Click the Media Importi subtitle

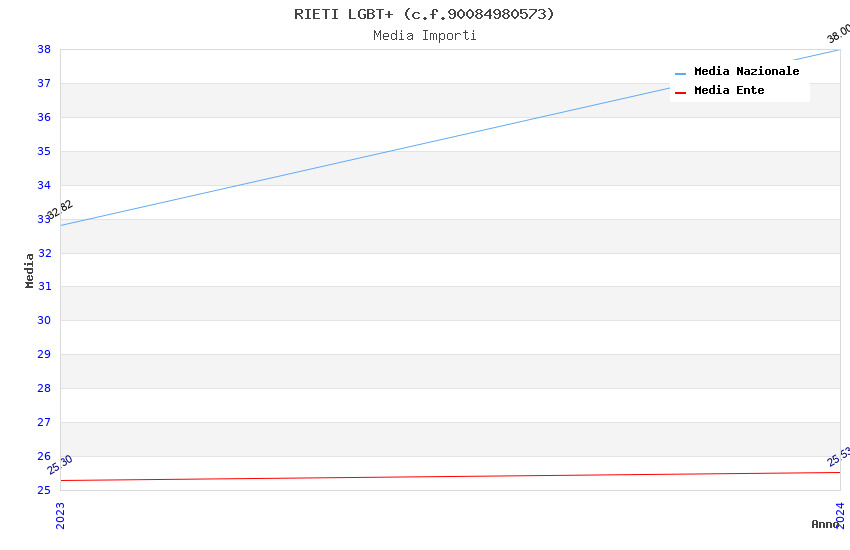[424, 35]
